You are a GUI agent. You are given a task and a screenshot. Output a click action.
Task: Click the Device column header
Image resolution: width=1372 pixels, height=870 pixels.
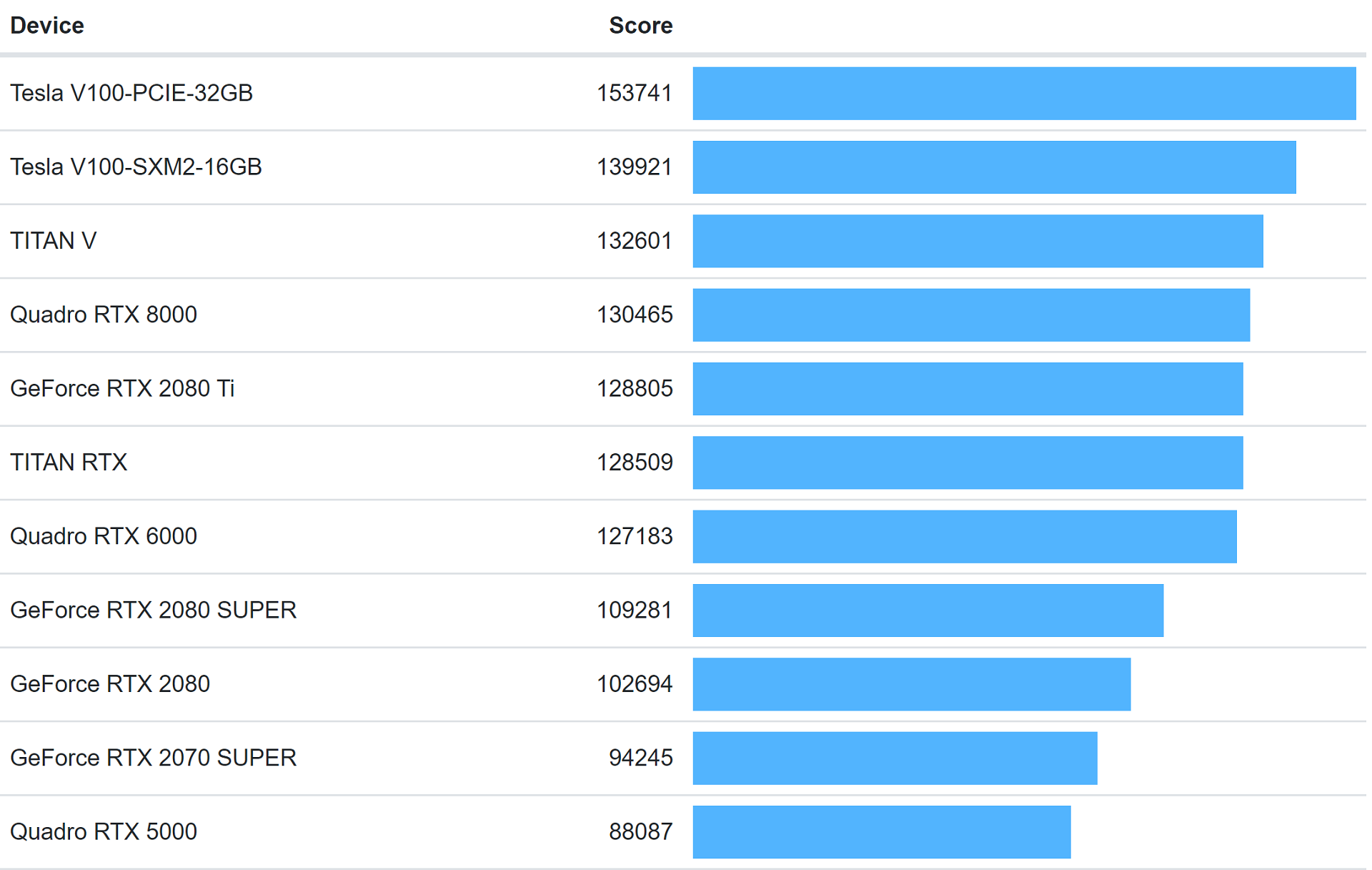click(x=47, y=26)
